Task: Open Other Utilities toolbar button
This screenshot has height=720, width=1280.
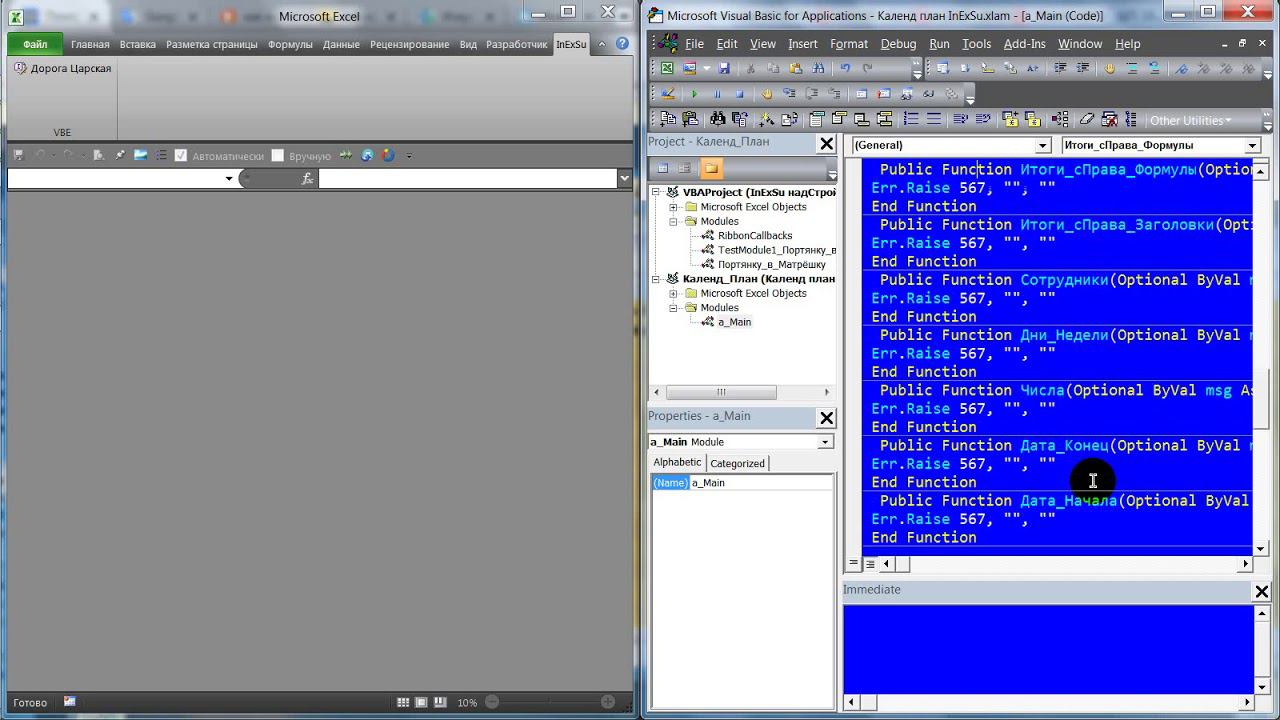Action: [x=1190, y=121]
